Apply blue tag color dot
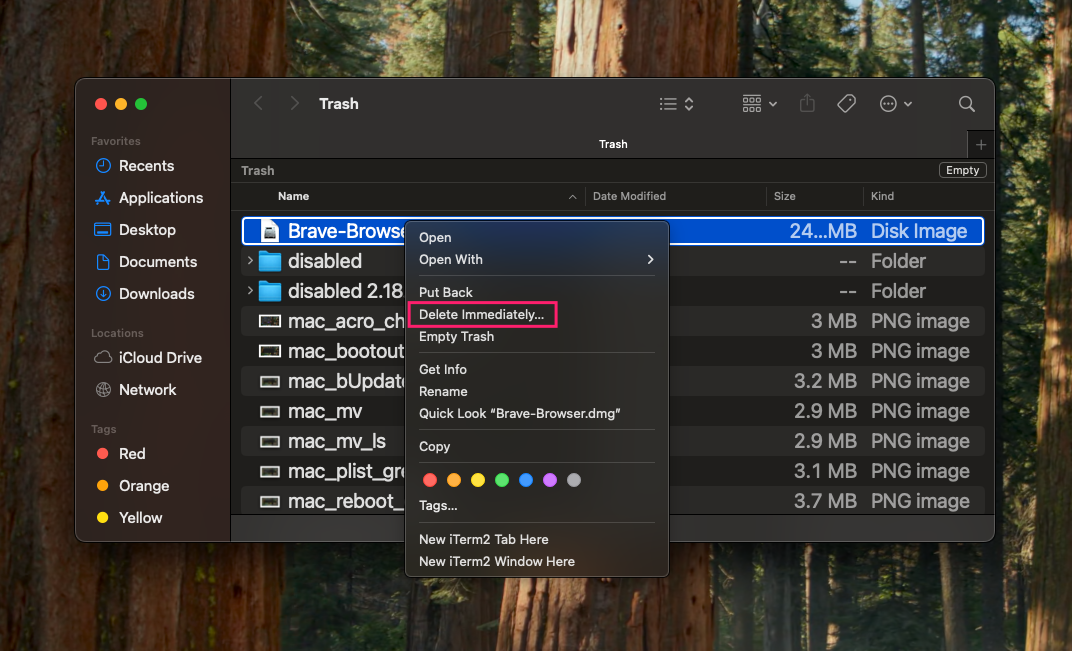This screenshot has width=1072, height=651. tap(526, 480)
